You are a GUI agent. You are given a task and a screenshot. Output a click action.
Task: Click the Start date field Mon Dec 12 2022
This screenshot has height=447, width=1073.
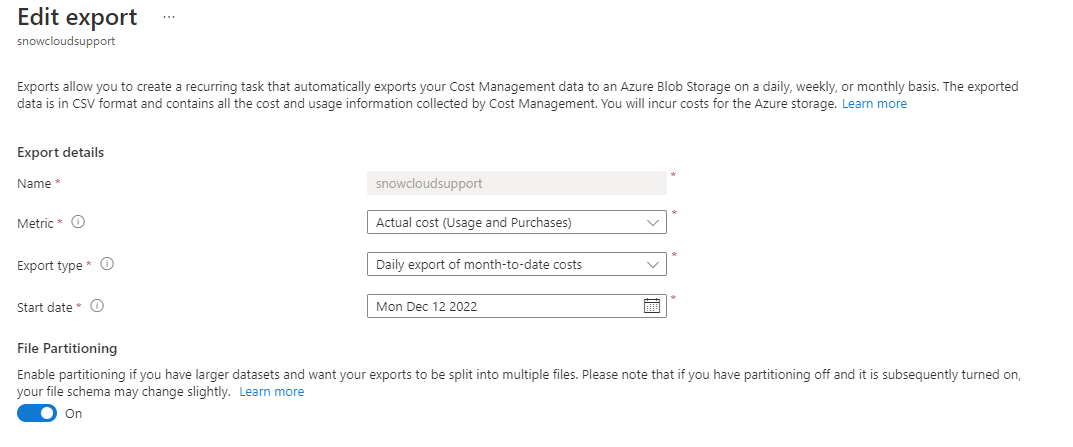[x=517, y=306]
